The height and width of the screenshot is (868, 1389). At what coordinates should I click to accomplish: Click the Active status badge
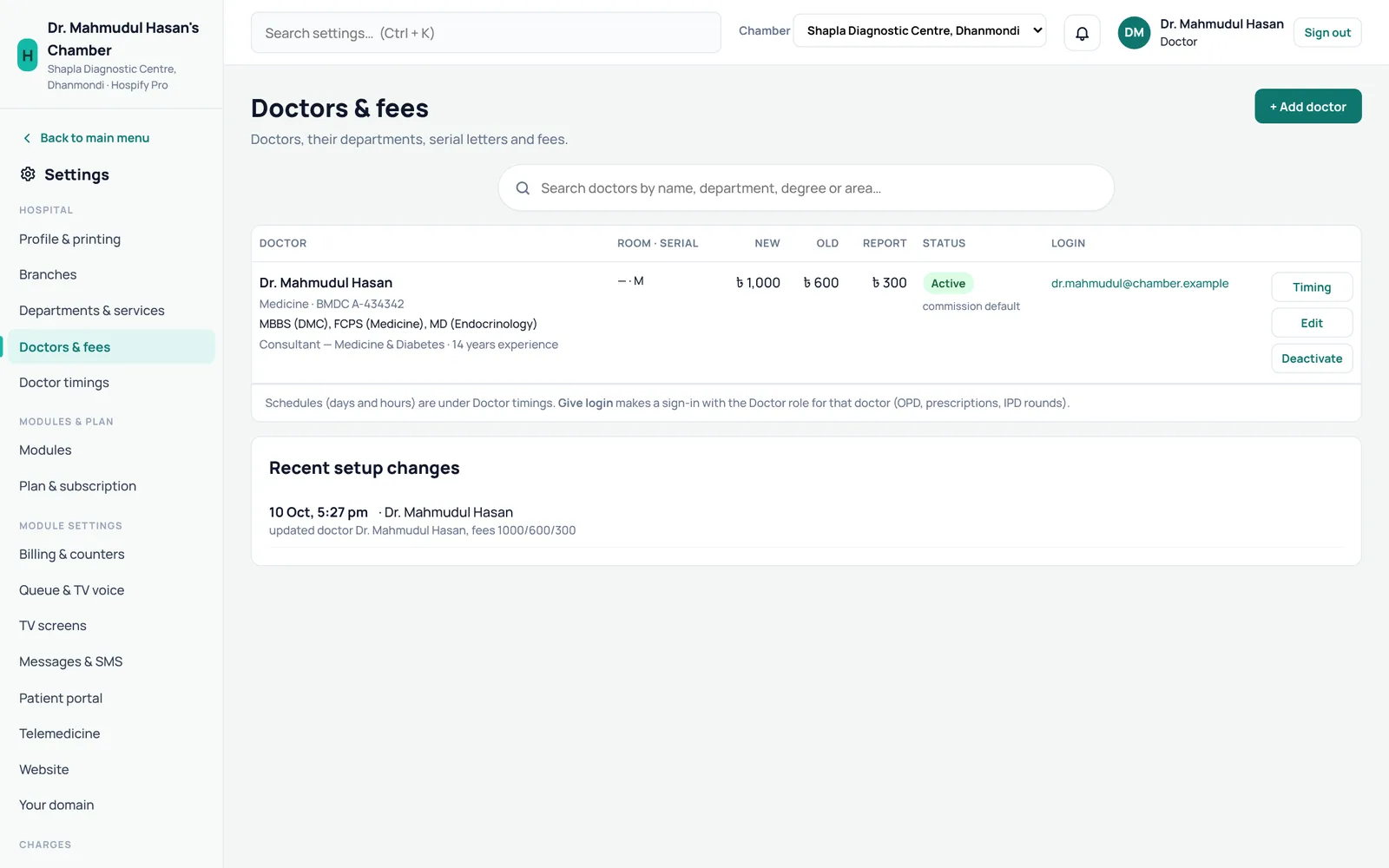(x=948, y=283)
